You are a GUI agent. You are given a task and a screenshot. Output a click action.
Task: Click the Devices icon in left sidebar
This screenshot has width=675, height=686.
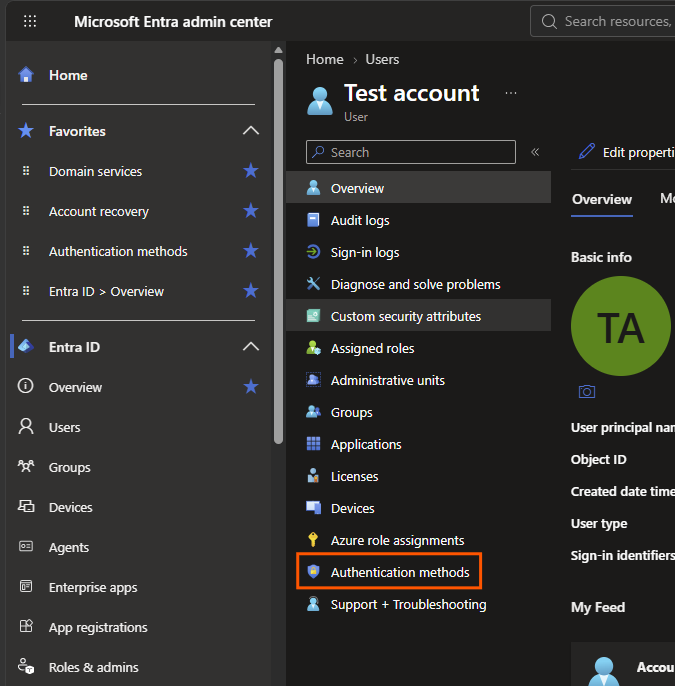pos(26,507)
